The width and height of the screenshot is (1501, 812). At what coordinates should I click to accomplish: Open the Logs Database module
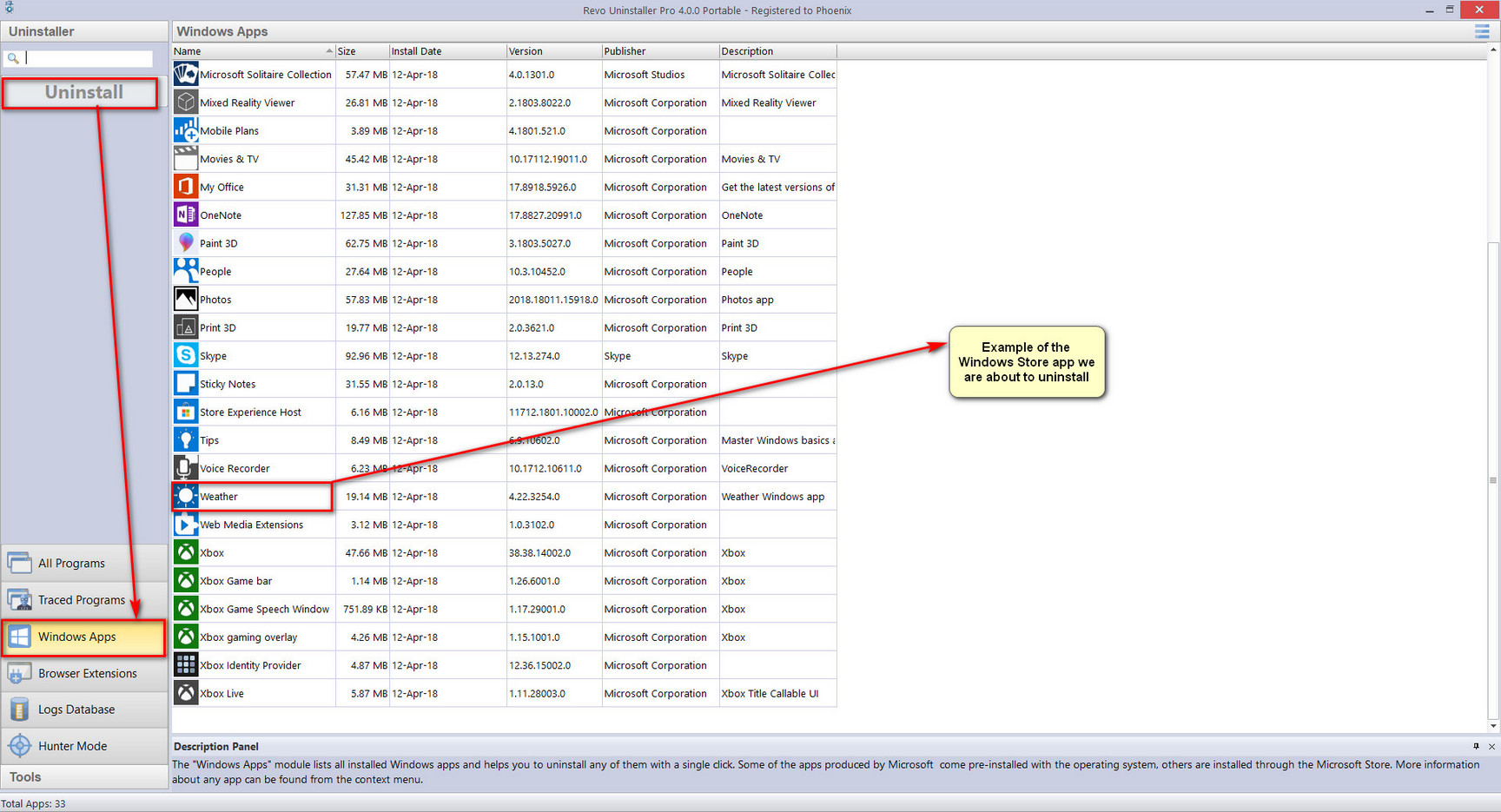tap(84, 710)
